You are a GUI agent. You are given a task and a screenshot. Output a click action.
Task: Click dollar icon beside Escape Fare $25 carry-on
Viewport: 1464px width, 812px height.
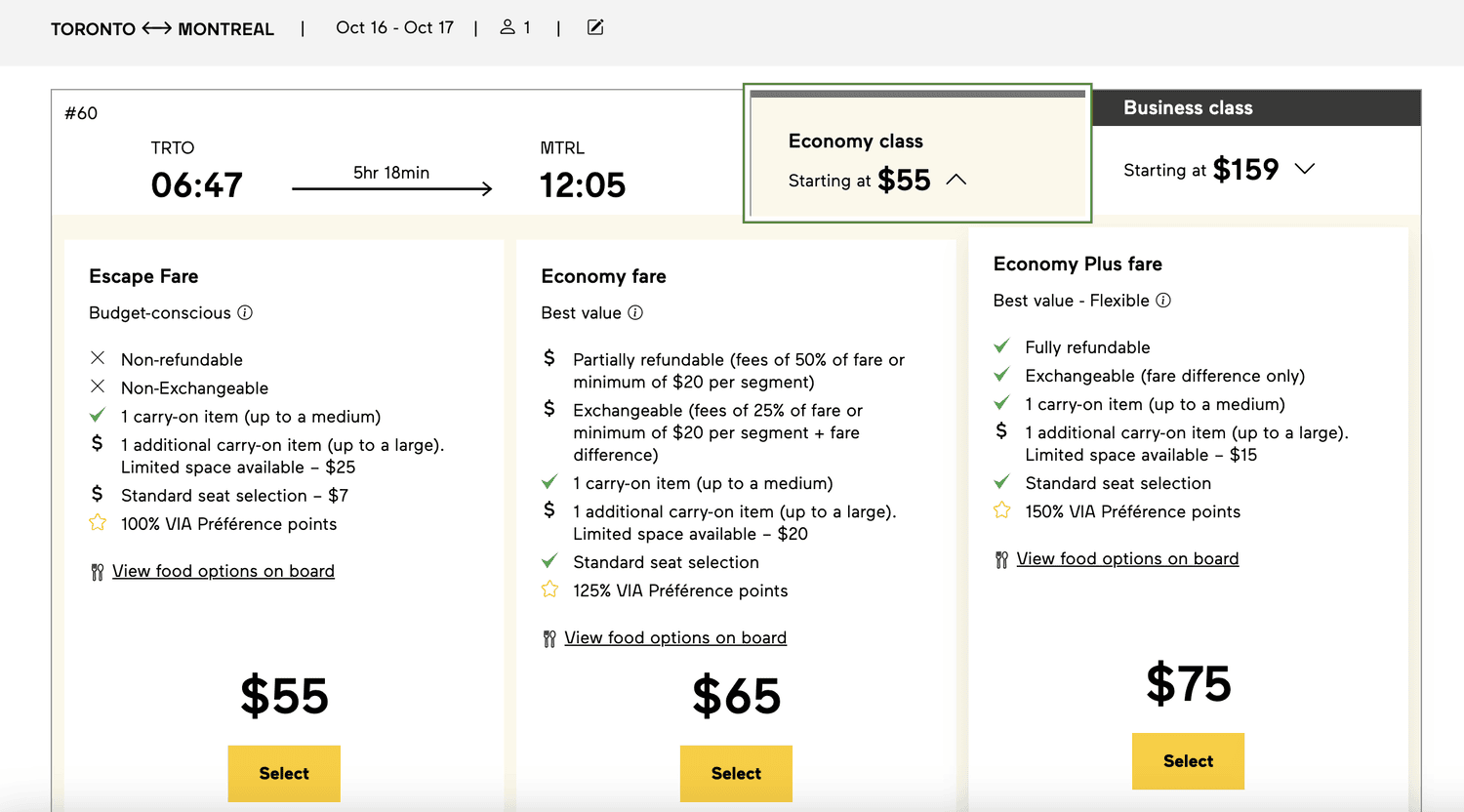tap(97, 443)
